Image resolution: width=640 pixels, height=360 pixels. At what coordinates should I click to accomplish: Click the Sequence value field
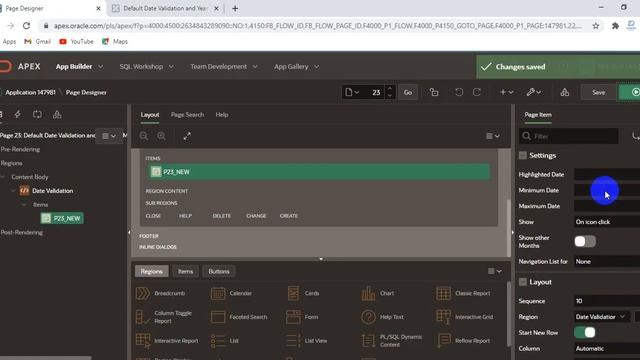[607, 301]
